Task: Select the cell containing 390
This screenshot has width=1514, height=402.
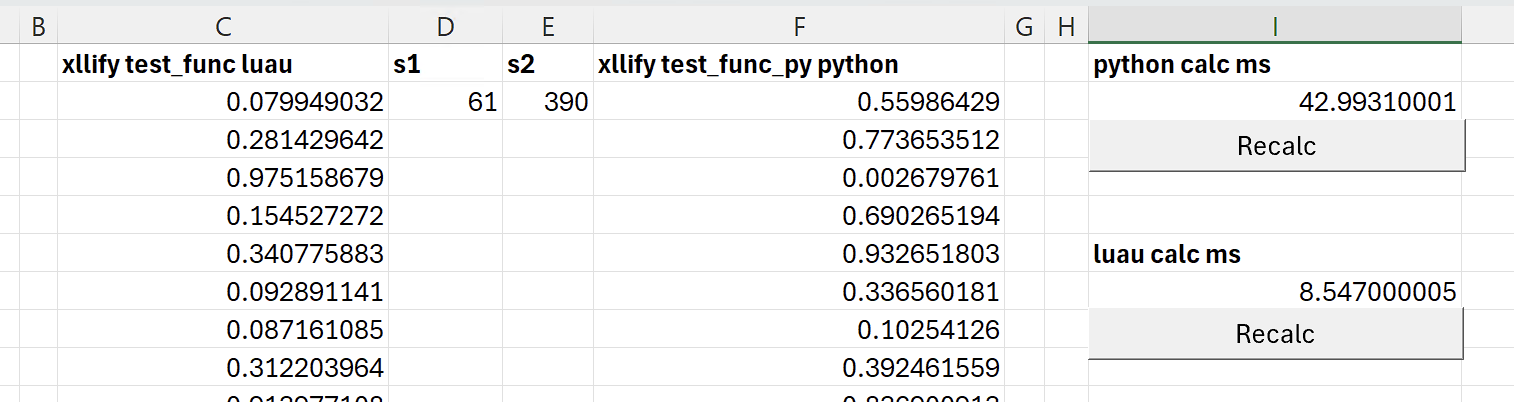Action: pyautogui.click(x=548, y=101)
